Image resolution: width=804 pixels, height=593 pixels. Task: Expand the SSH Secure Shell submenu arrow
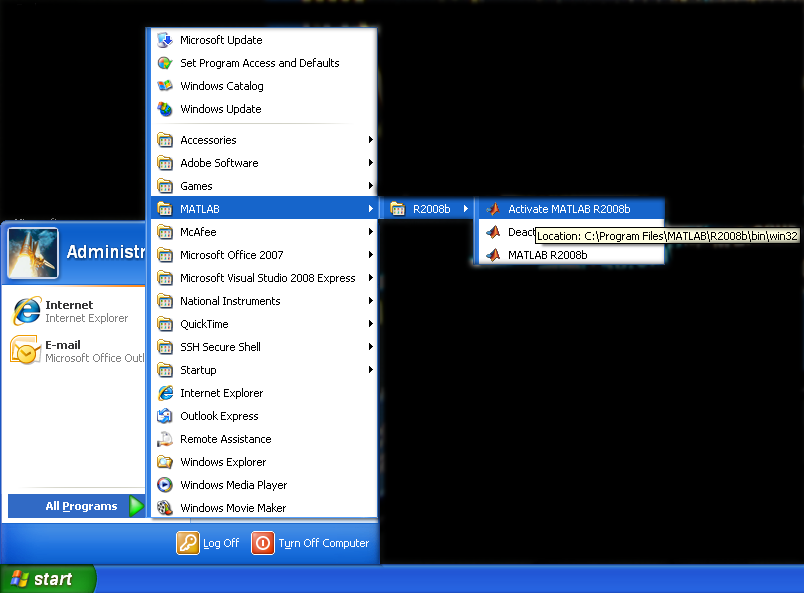[x=370, y=347]
